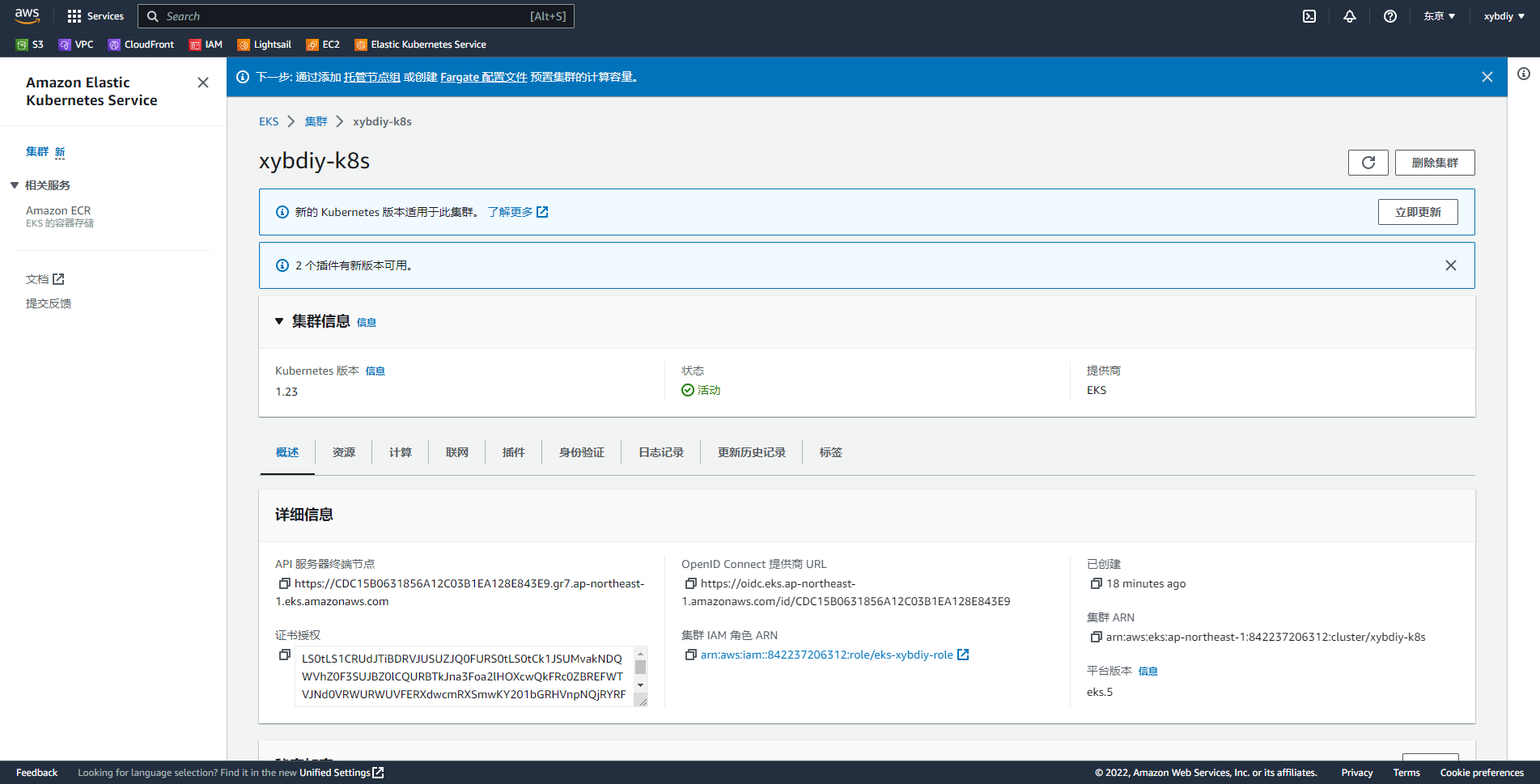Collapse the 集群信息 section
Image resolution: width=1540 pixels, height=784 pixels.
click(279, 321)
